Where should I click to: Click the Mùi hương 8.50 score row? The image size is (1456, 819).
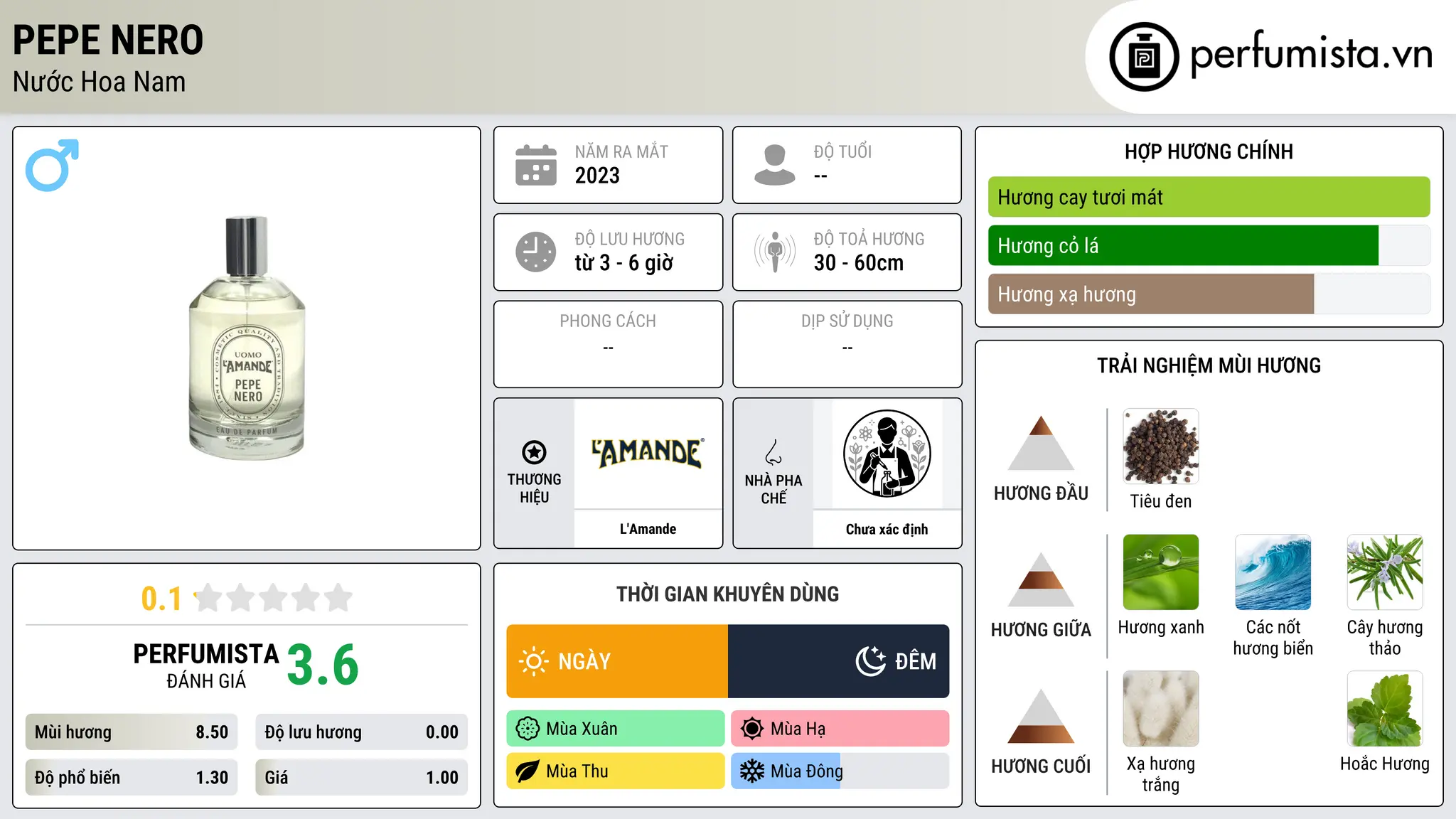pyautogui.click(x=132, y=732)
